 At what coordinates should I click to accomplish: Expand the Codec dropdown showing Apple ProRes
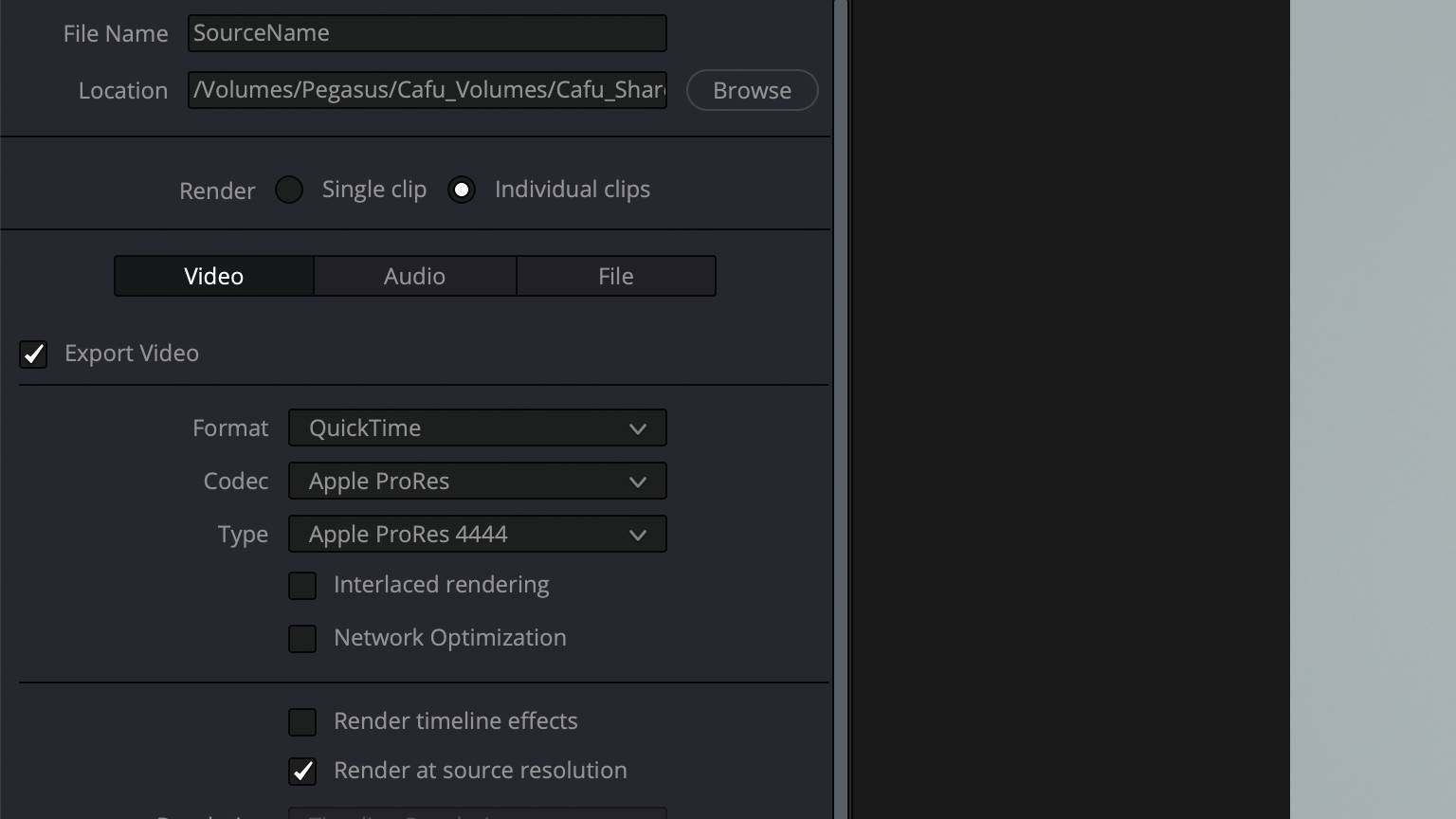[x=477, y=481]
